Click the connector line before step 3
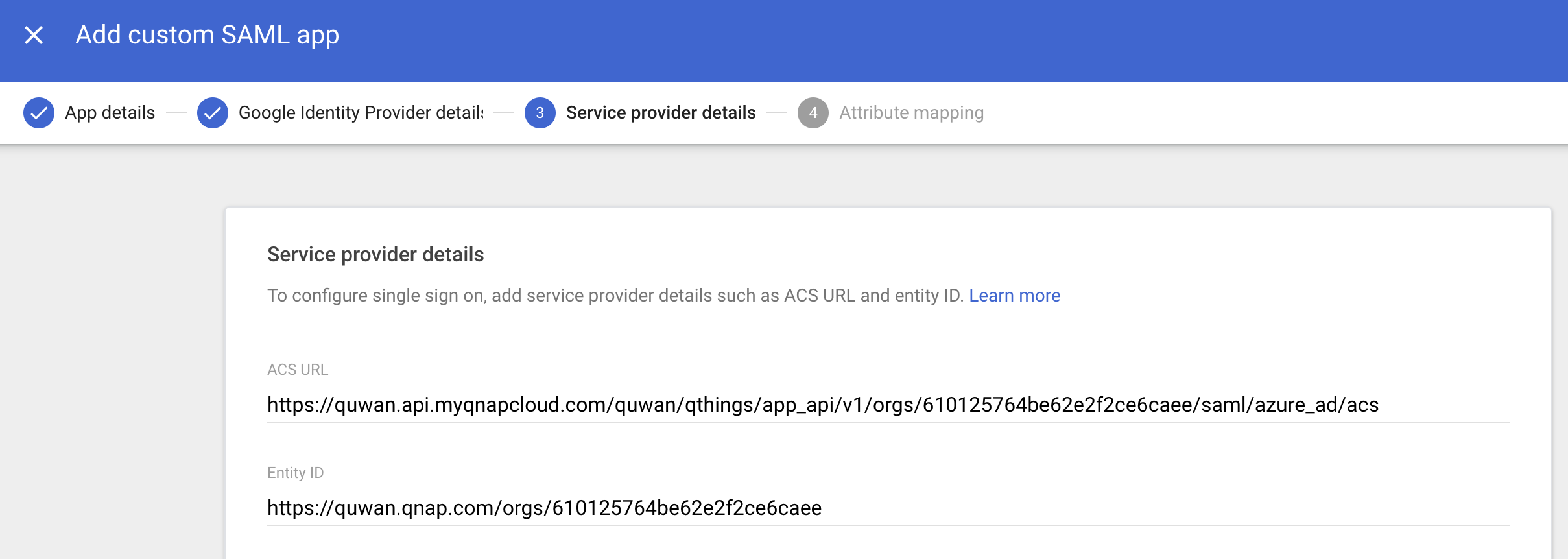The width and height of the screenshot is (1568, 559). click(x=504, y=113)
